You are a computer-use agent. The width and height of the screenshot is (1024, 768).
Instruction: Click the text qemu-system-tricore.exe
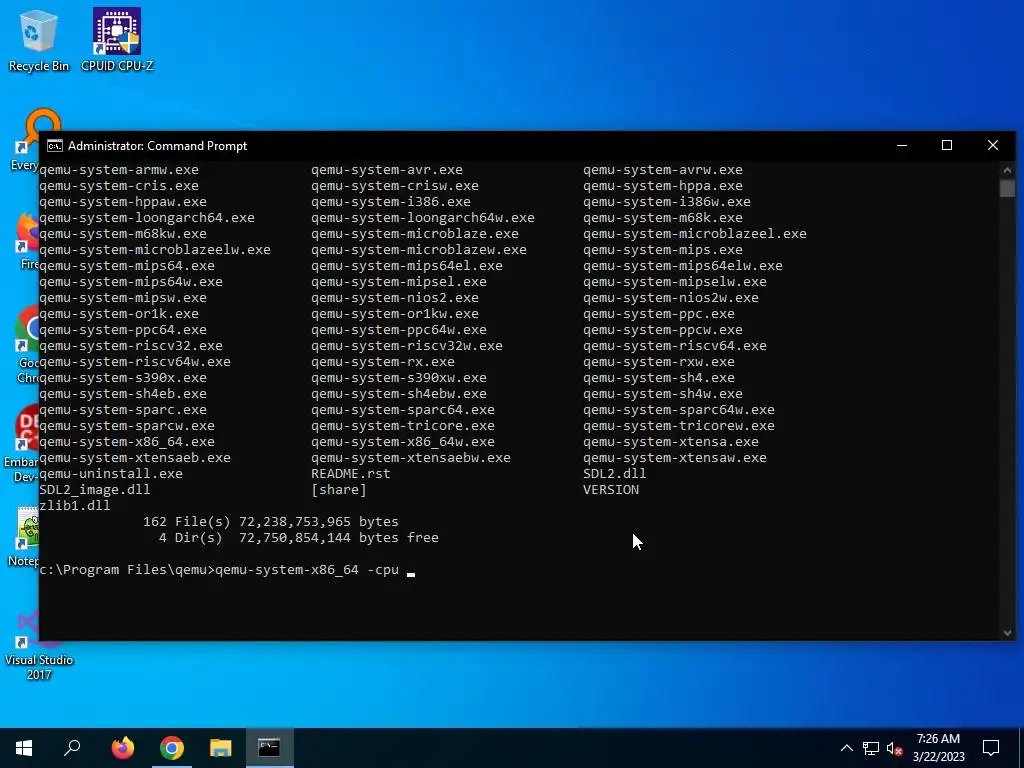pos(403,426)
